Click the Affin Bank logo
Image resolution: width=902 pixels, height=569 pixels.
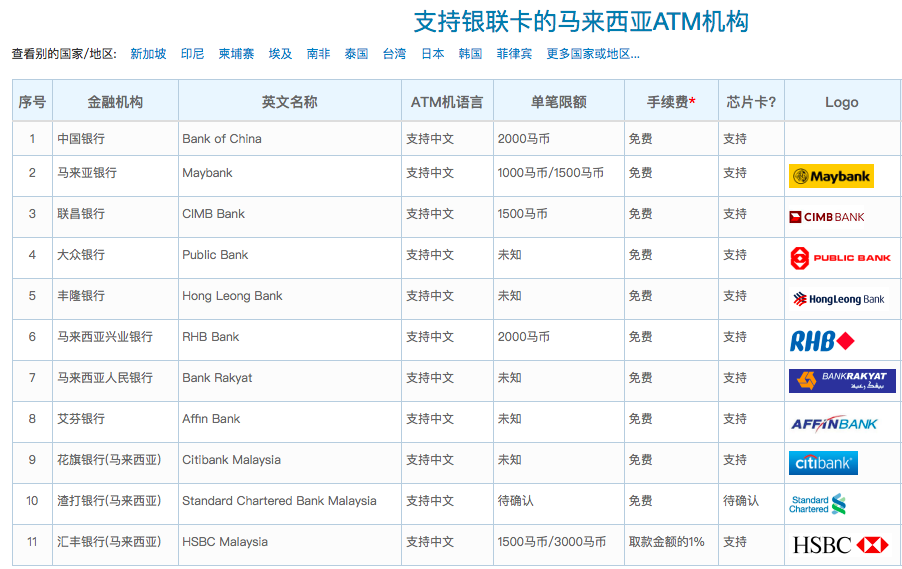(x=834, y=423)
